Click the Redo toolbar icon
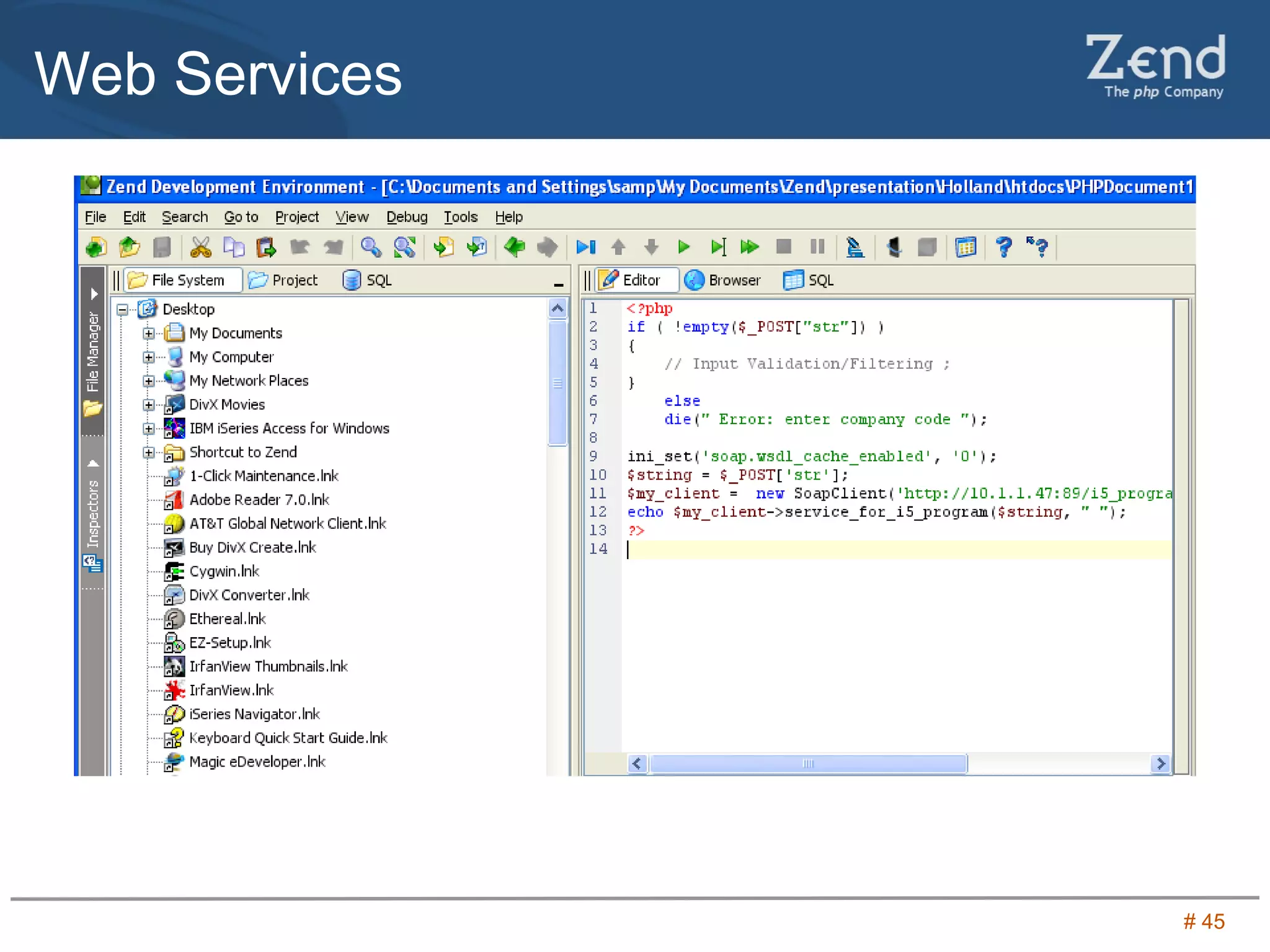 click(x=333, y=248)
